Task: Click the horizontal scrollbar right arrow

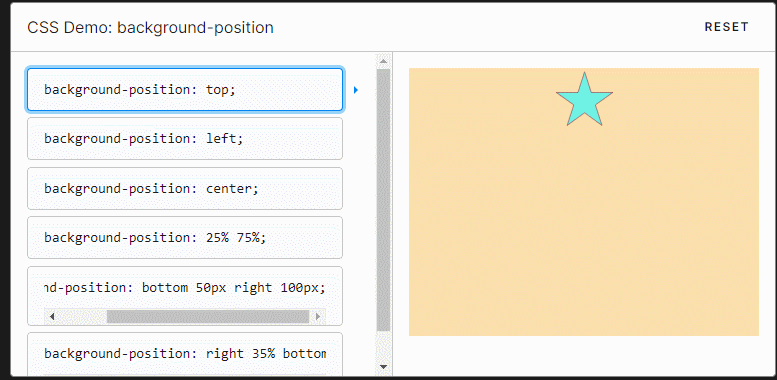Action: (x=318, y=317)
